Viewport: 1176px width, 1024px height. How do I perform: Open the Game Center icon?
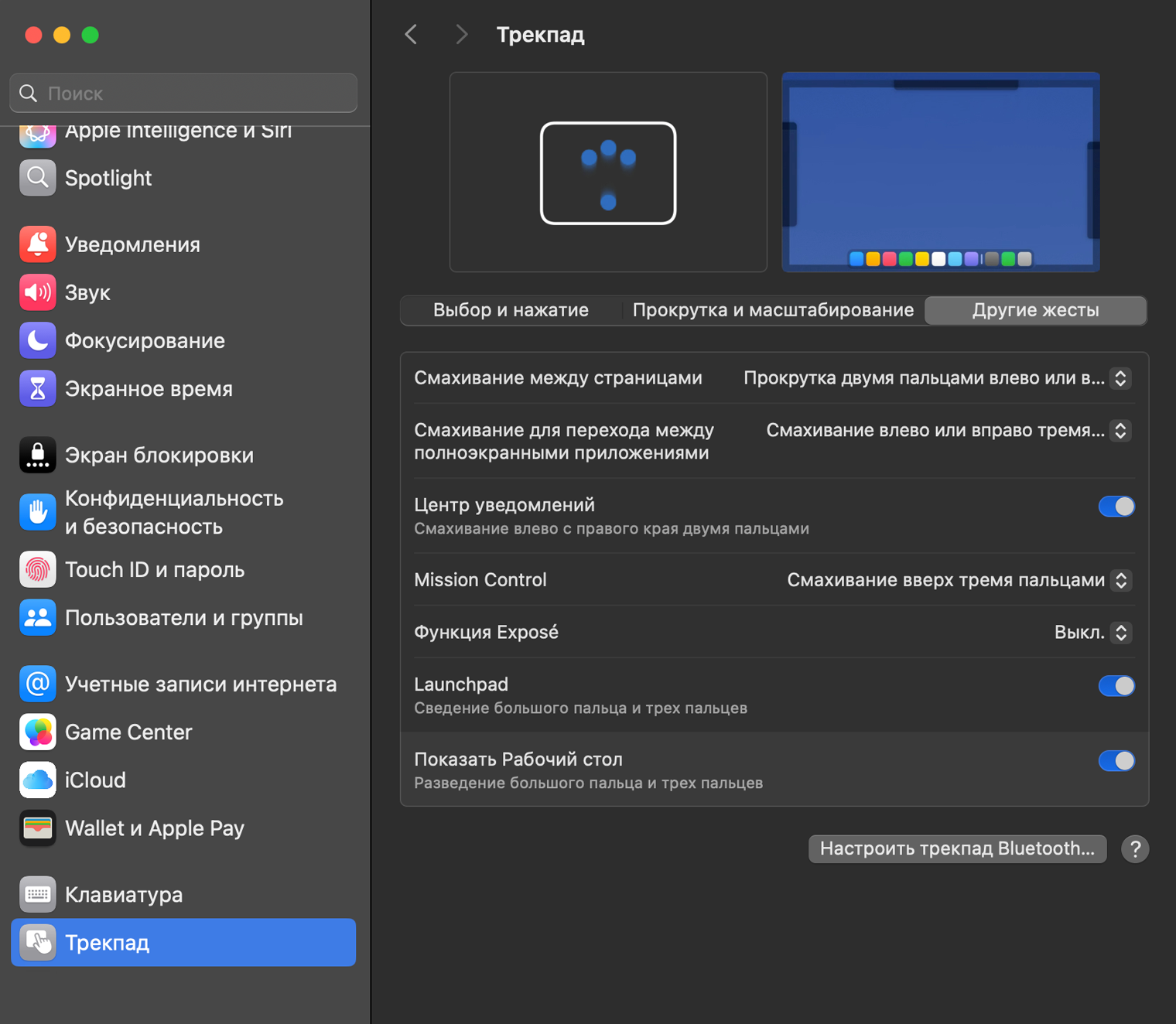click(37, 732)
